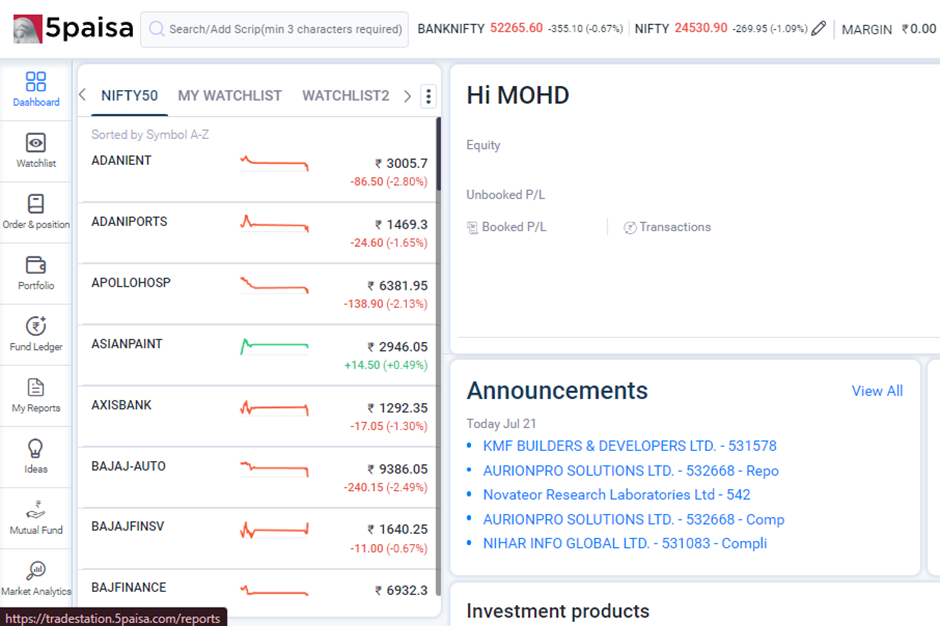The image size is (940, 626).
Task: Click the BAJAJFINSV sparkline chart
Action: [275, 530]
